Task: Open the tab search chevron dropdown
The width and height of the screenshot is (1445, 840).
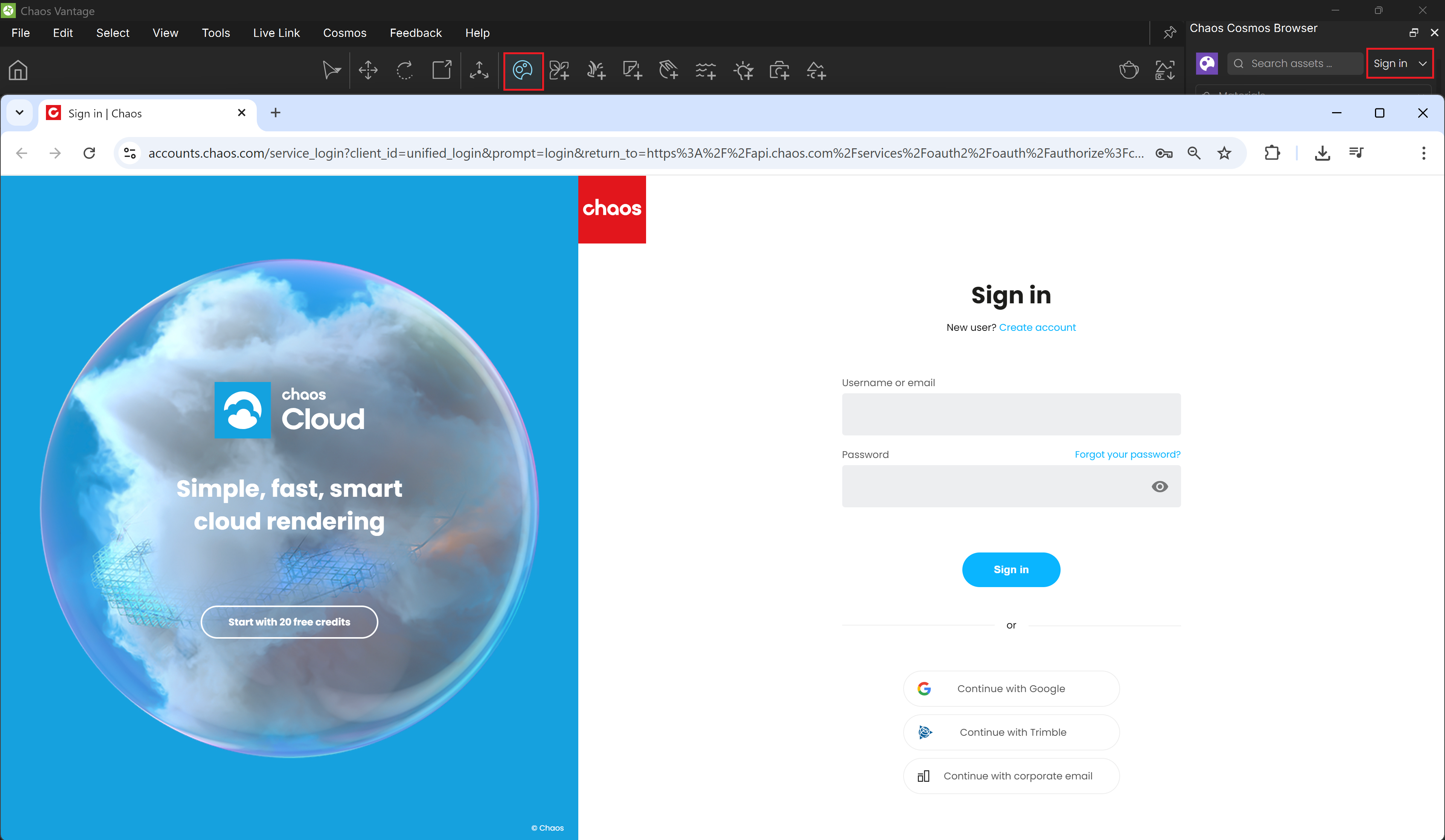Action: click(x=20, y=113)
